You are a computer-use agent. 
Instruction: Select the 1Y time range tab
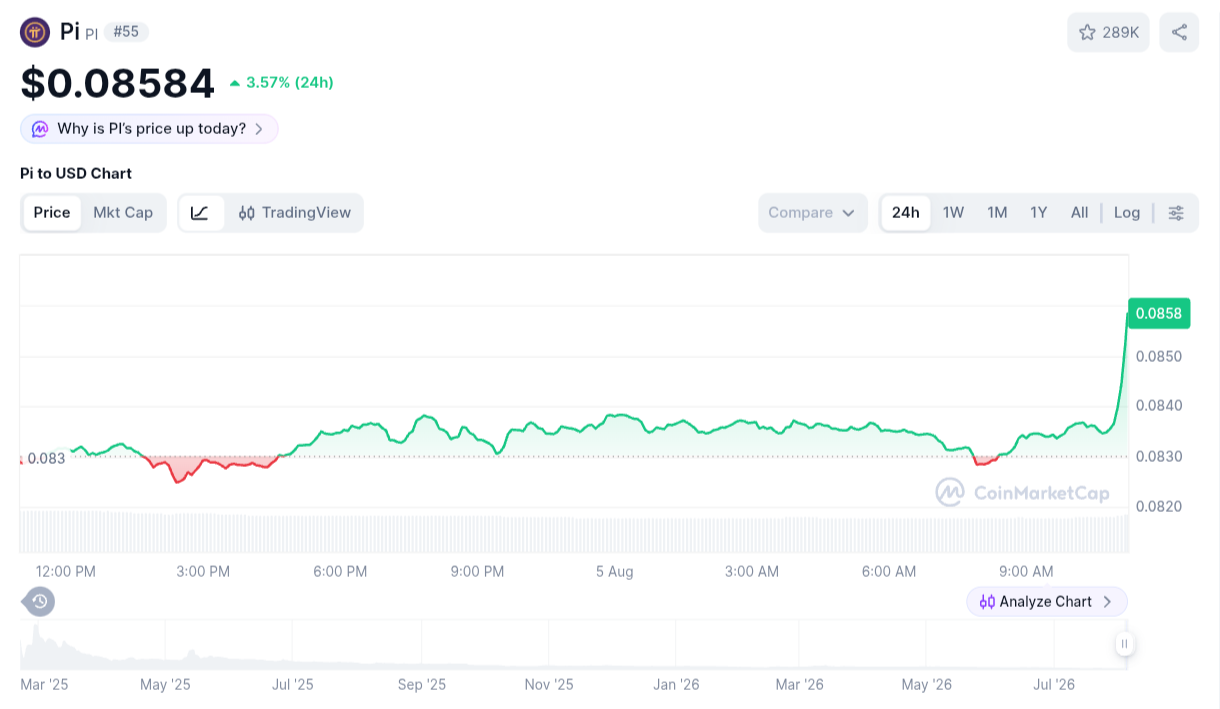tap(1039, 213)
